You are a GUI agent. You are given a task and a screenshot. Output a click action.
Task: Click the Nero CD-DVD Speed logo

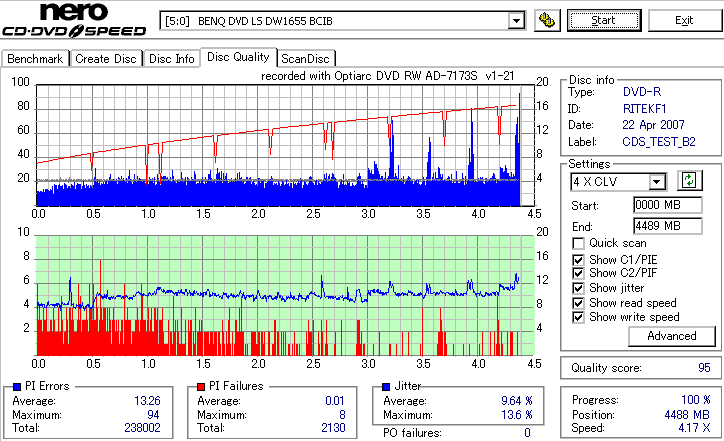click(74, 19)
